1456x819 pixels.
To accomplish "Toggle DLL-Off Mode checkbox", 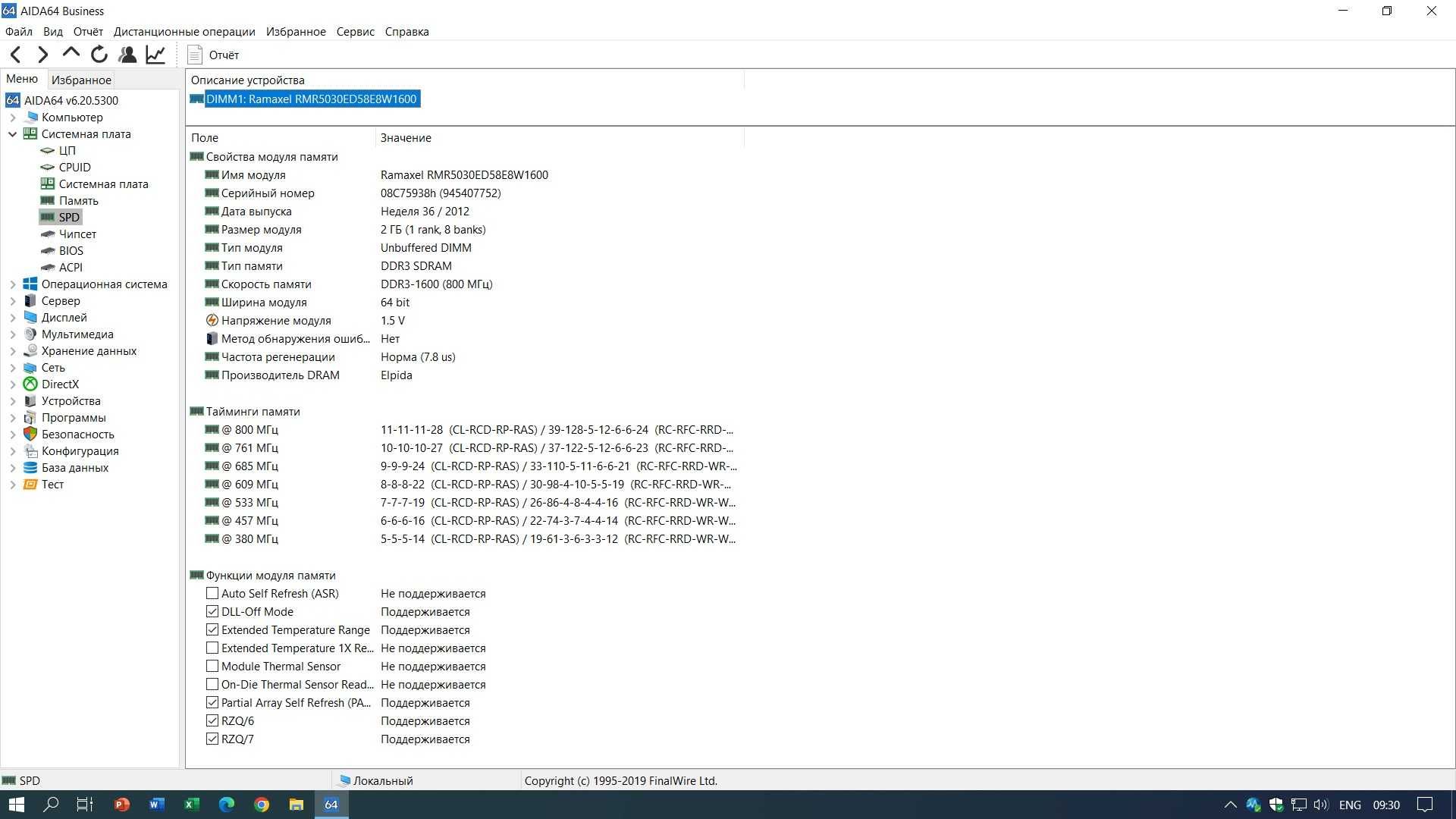I will [x=212, y=612].
